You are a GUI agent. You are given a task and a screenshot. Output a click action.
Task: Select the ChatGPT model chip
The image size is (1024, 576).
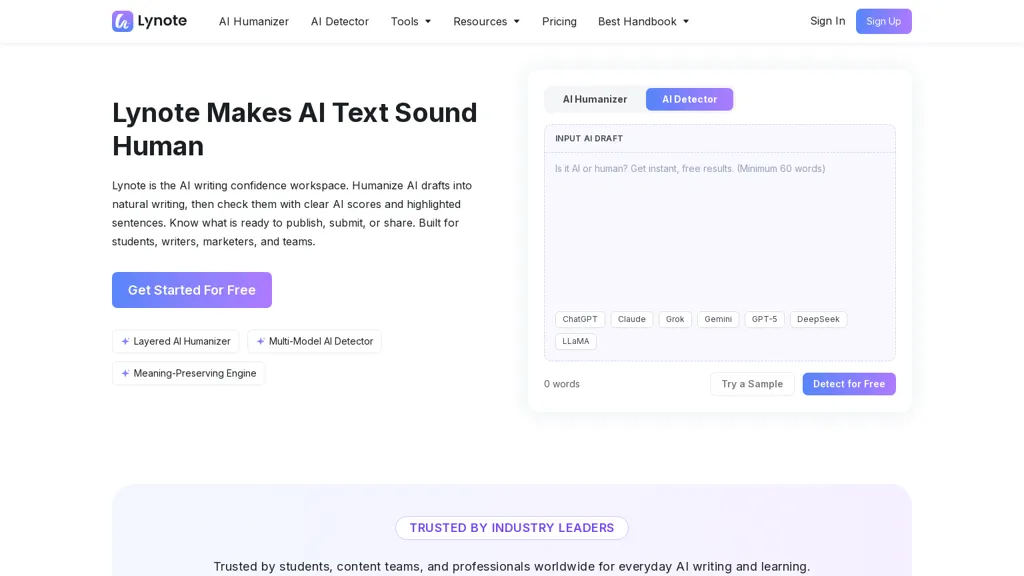(580, 319)
